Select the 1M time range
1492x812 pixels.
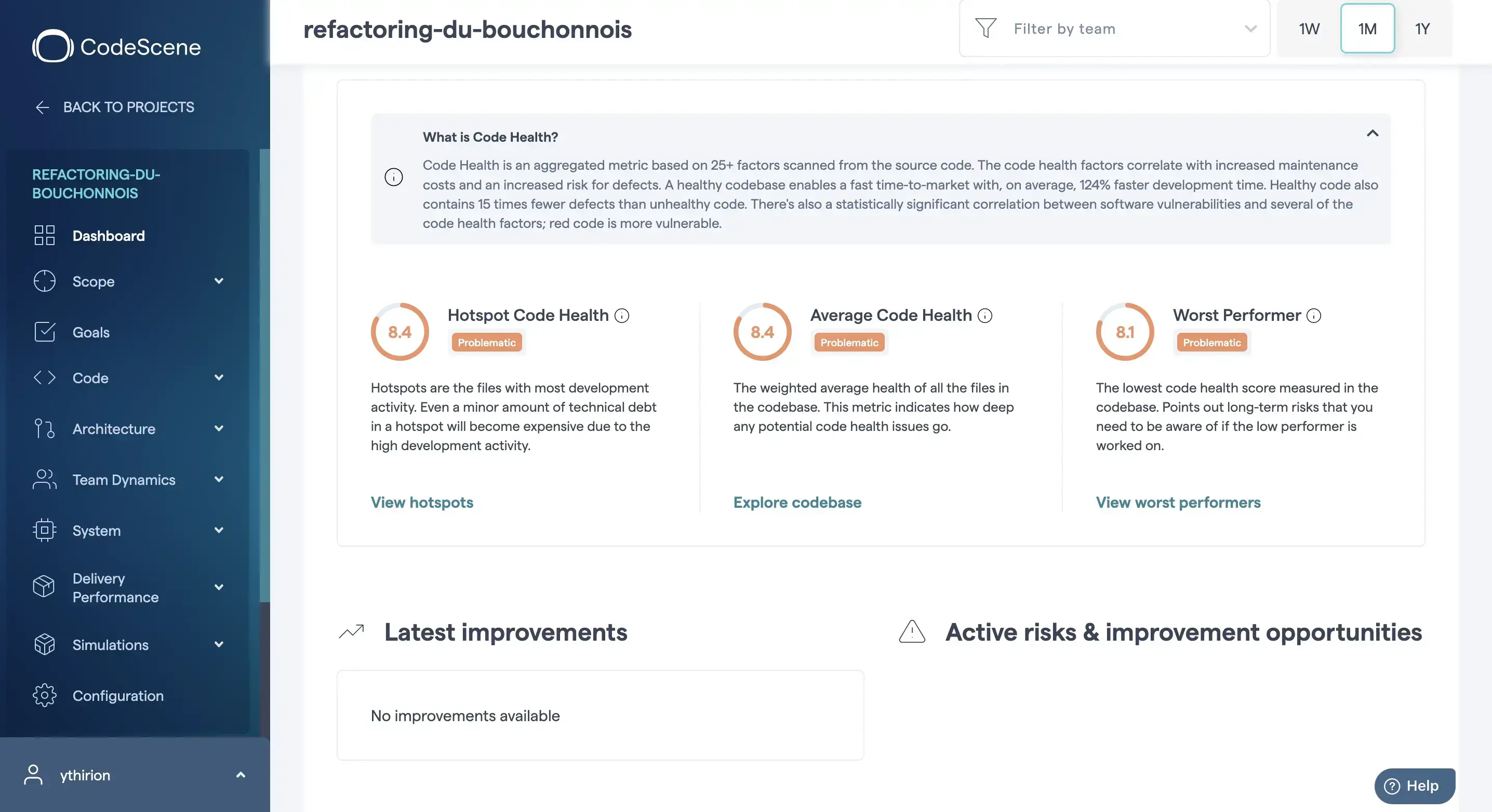tap(1367, 29)
